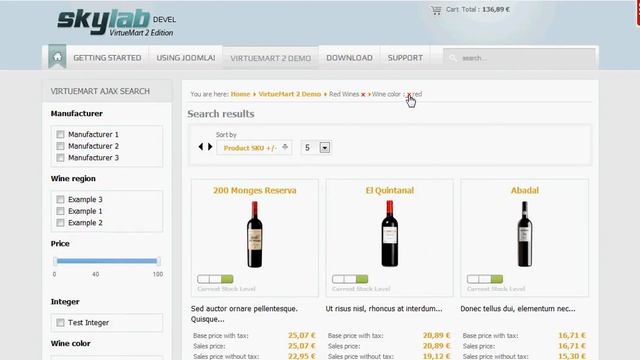This screenshot has width=640, height=360.
Task: Remove the Red Wines filter x
Action: click(363, 94)
